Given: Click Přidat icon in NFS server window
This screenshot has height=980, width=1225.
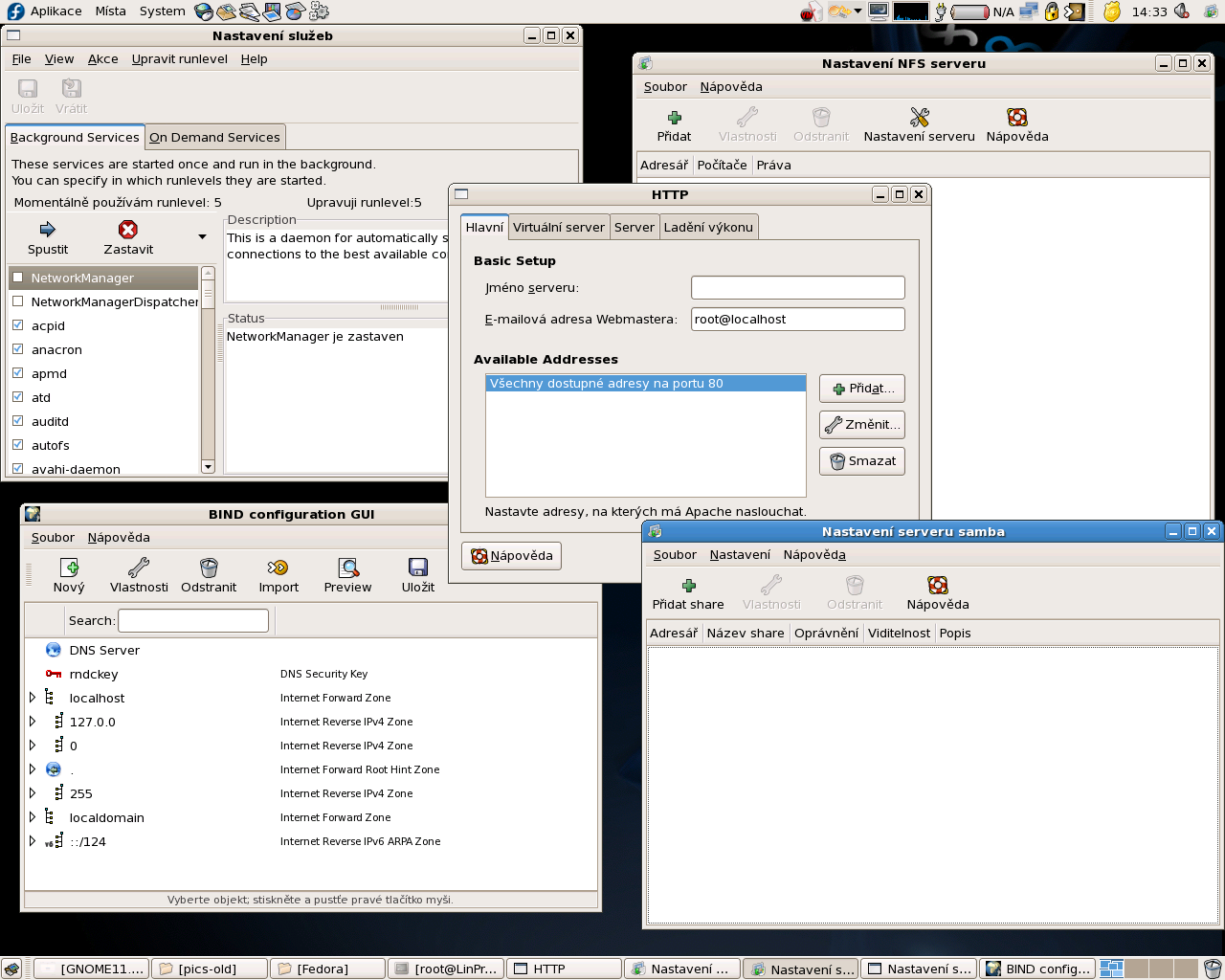Looking at the screenshot, I should coord(674,118).
